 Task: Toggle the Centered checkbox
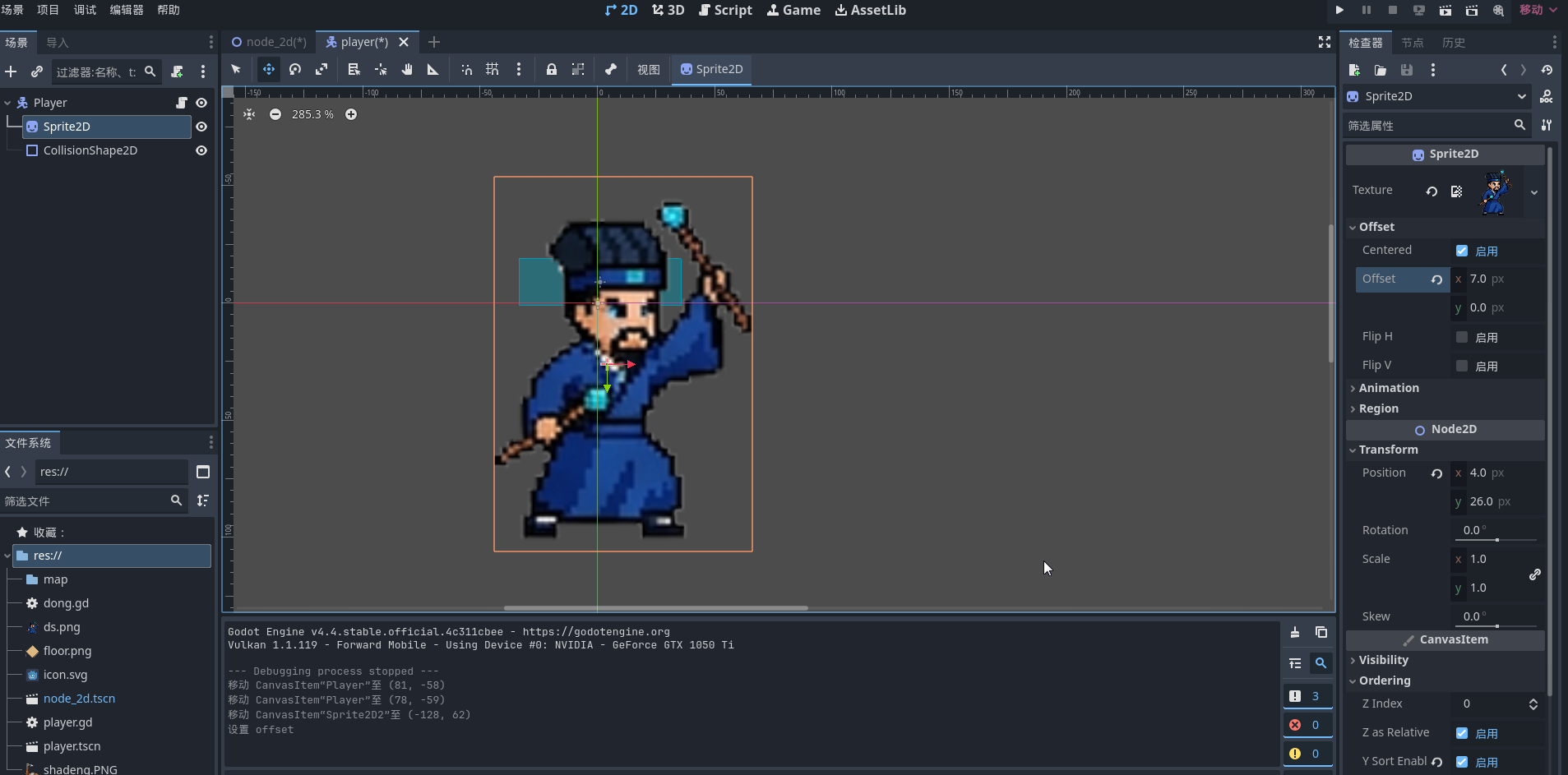[x=1462, y=251]
